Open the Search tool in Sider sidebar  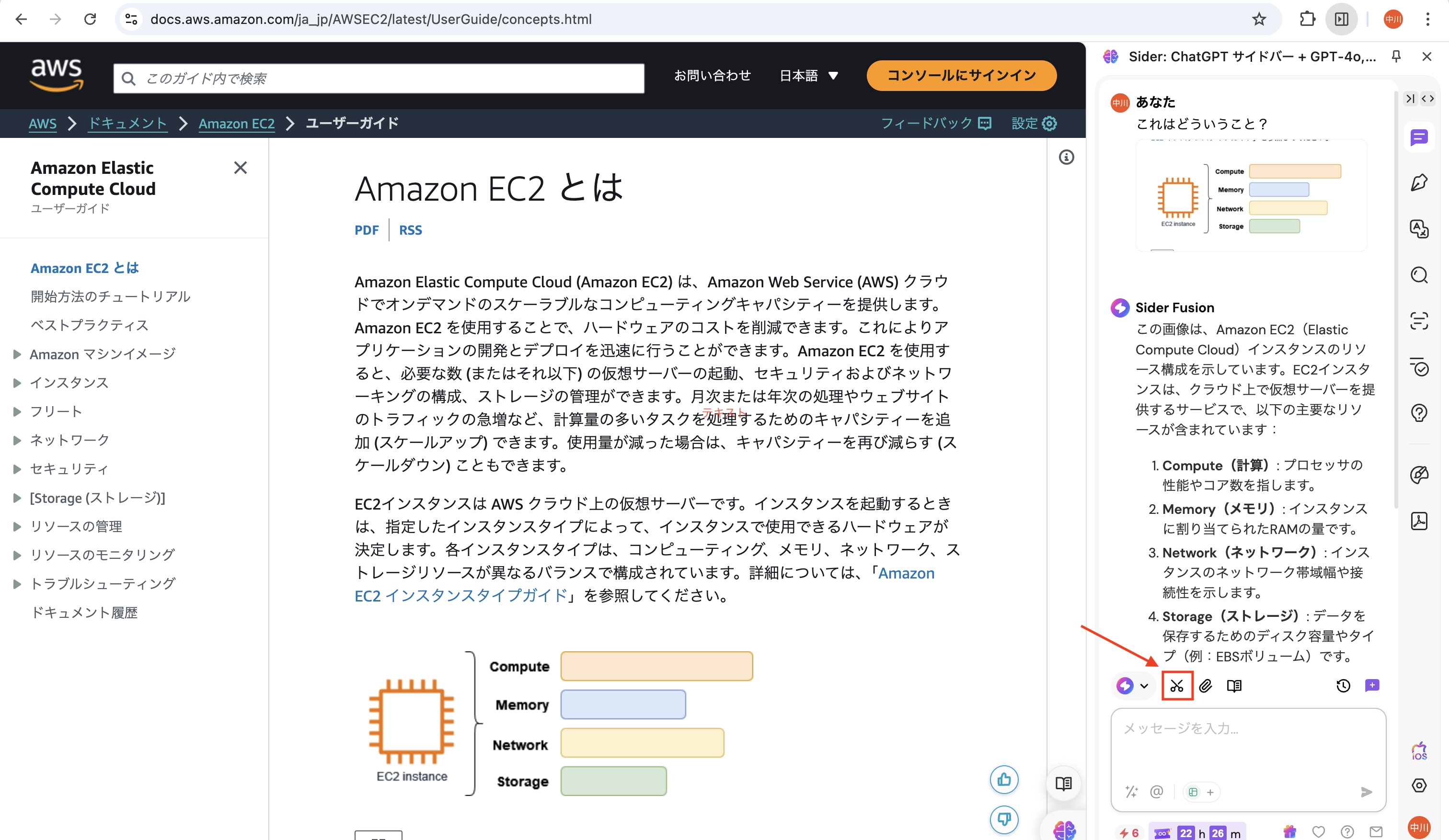(1419, 274)
